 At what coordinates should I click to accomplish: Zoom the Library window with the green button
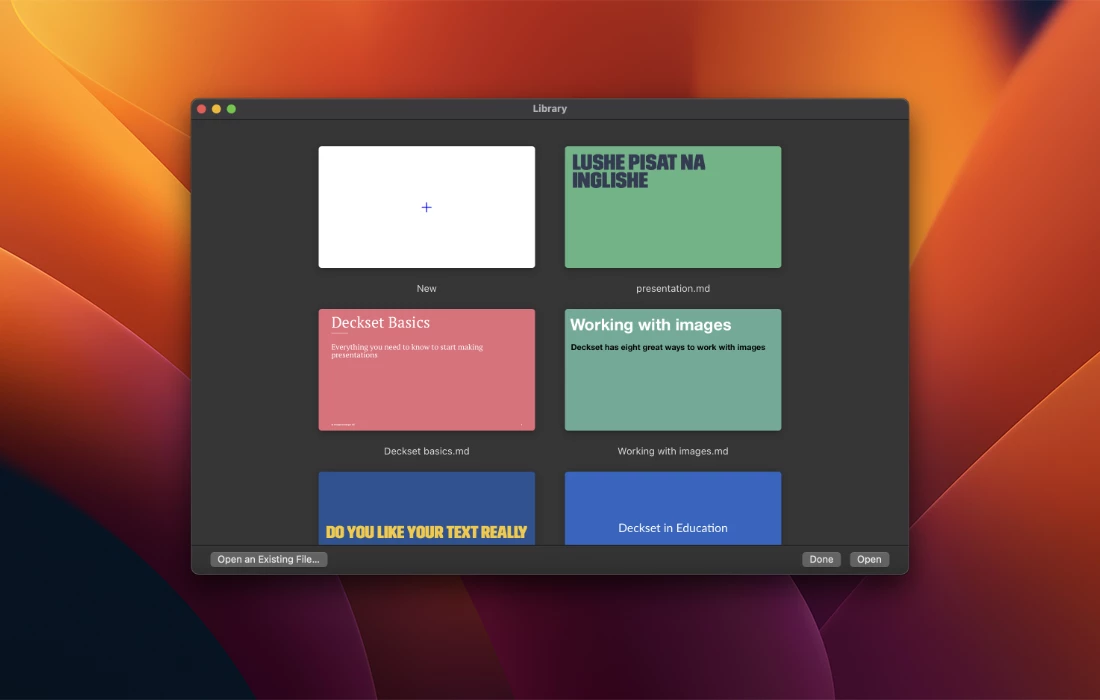tap(231, 109)
